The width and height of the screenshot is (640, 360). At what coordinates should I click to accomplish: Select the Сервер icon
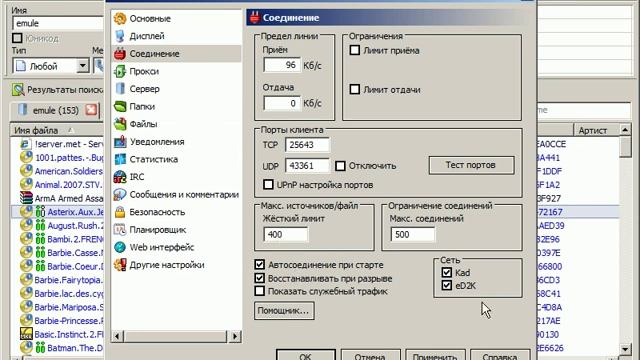pyautogui.click(x=120, y=89)
